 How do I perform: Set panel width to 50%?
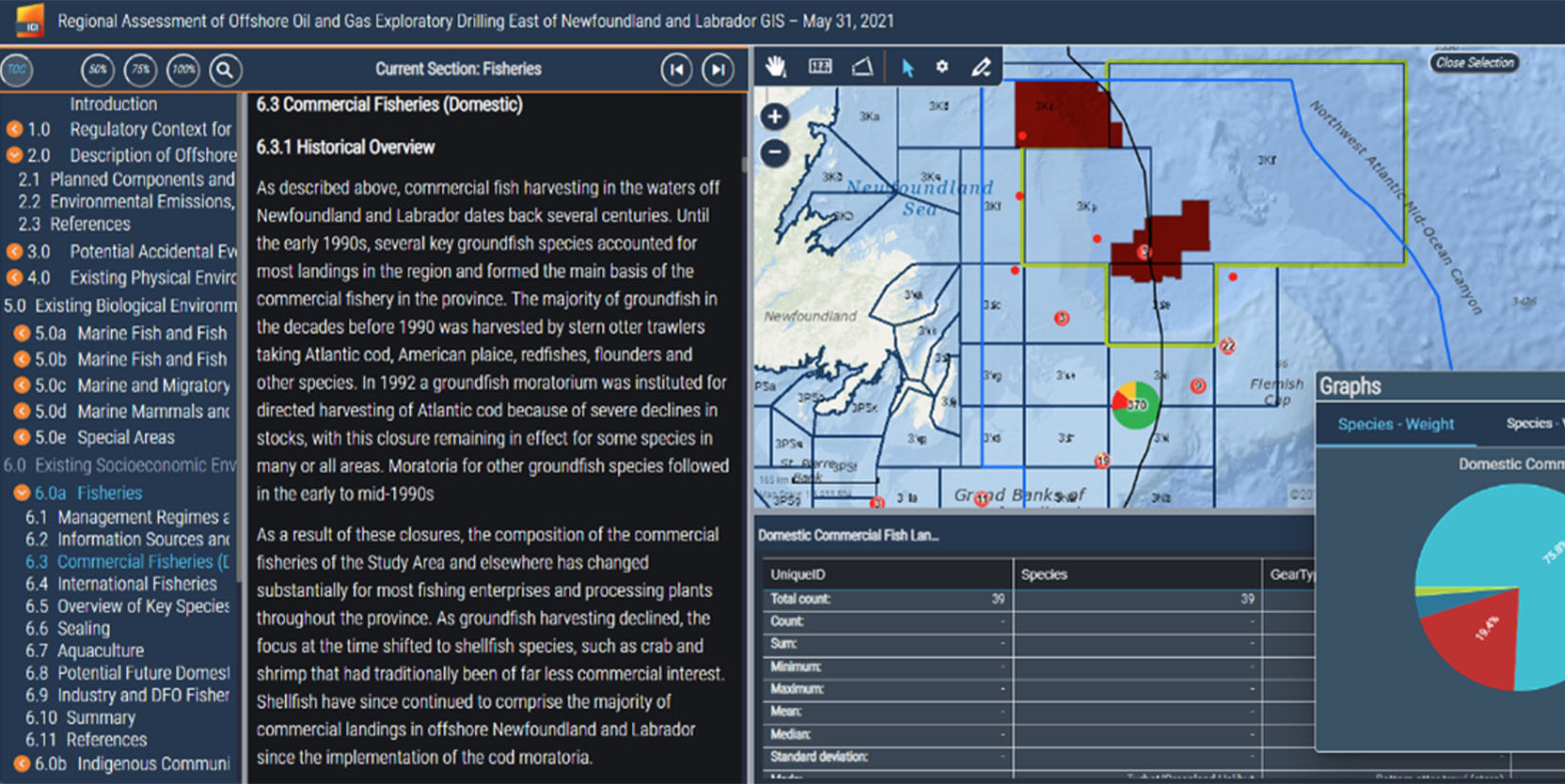pyautogui.click(x=98, y=70)
